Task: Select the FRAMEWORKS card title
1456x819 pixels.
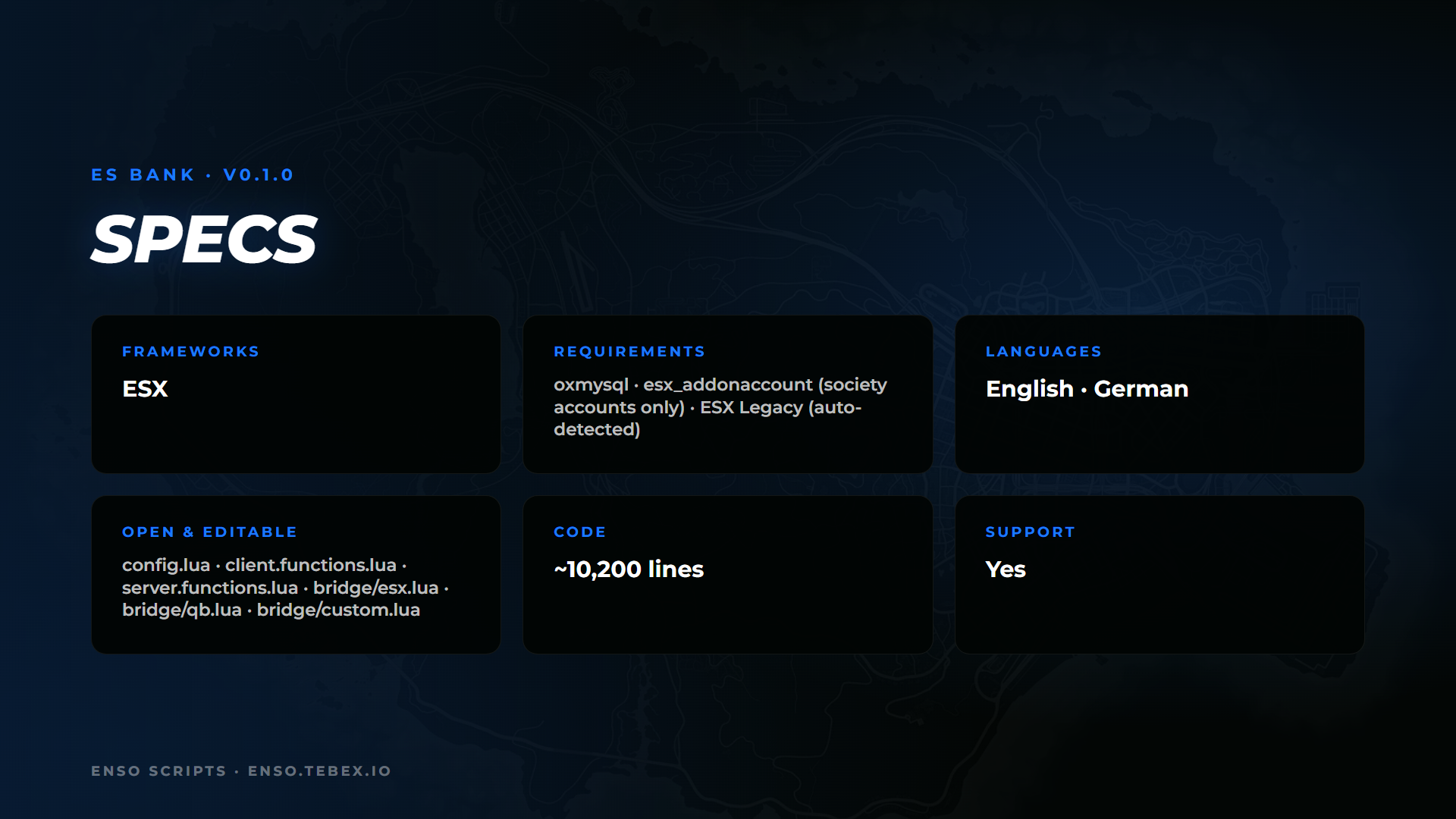Action: click(x=190, y=352)
